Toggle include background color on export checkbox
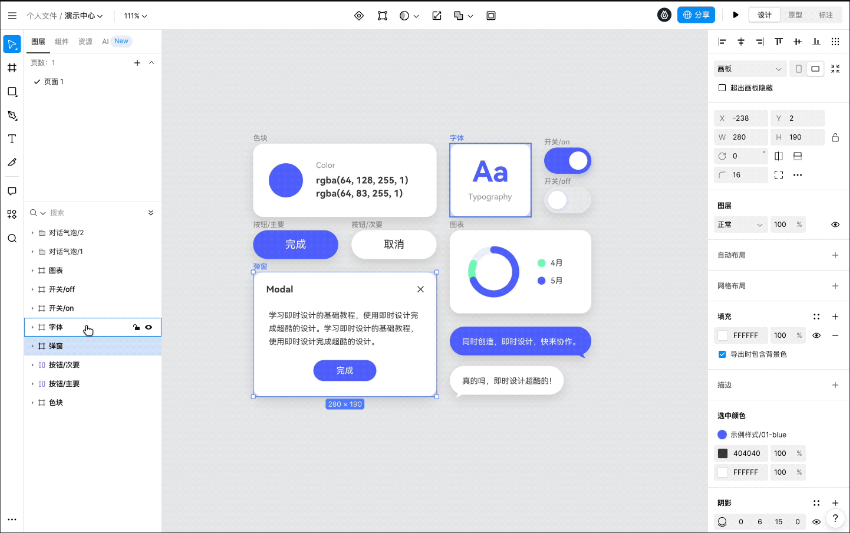This screenshot has width=850, height=533. tap(722, 354)
